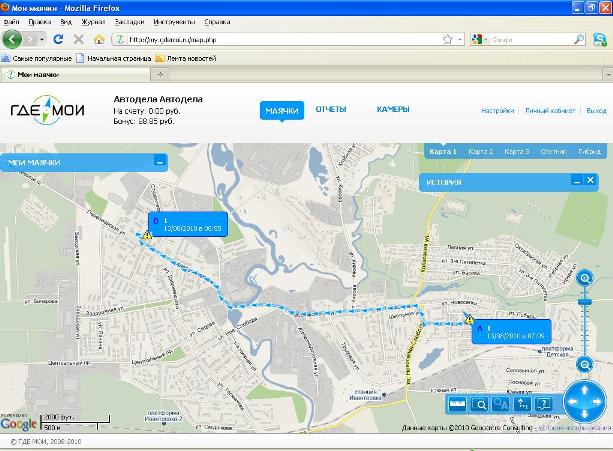Reload the page with Firefox refresh button

(58, 39)
